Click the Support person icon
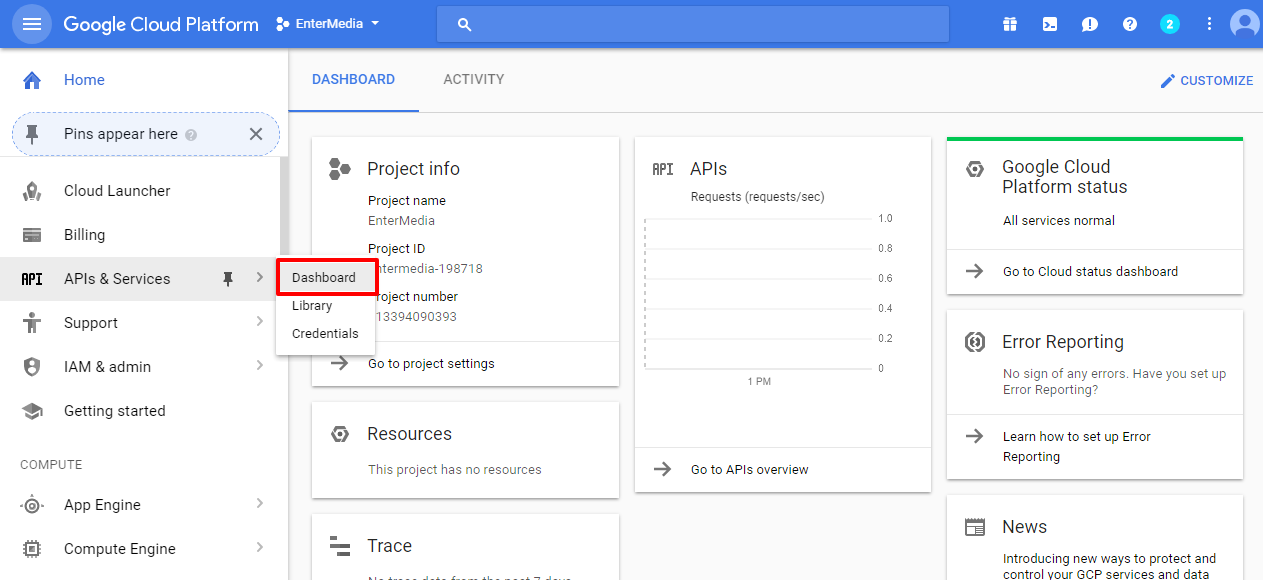1263x580 pixels. [32, 323]
